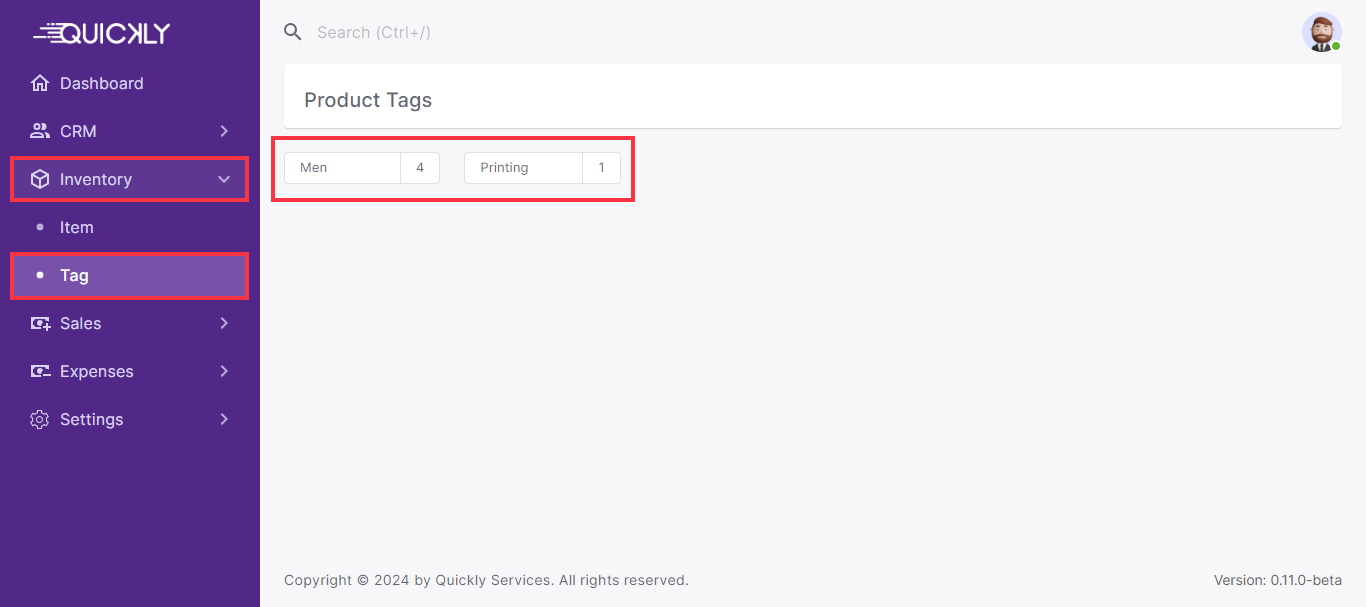1366x607 pixels.
Task: Click the Inventory box icon
Action: [x=40, y=179]
